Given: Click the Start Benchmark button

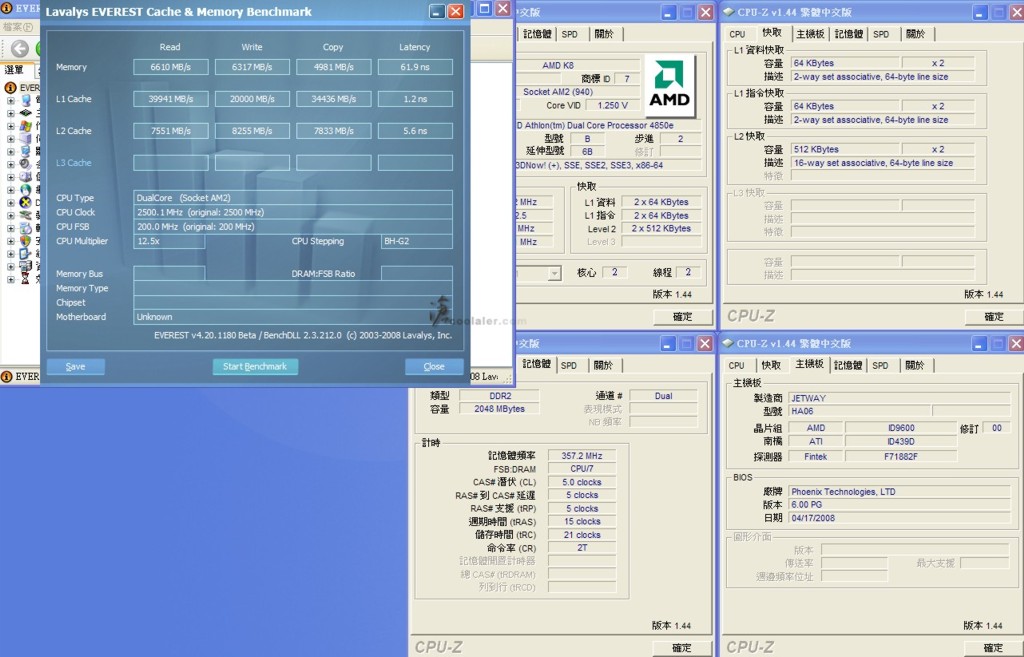Looking at the screenshot, I should click(x=255, y=366).
